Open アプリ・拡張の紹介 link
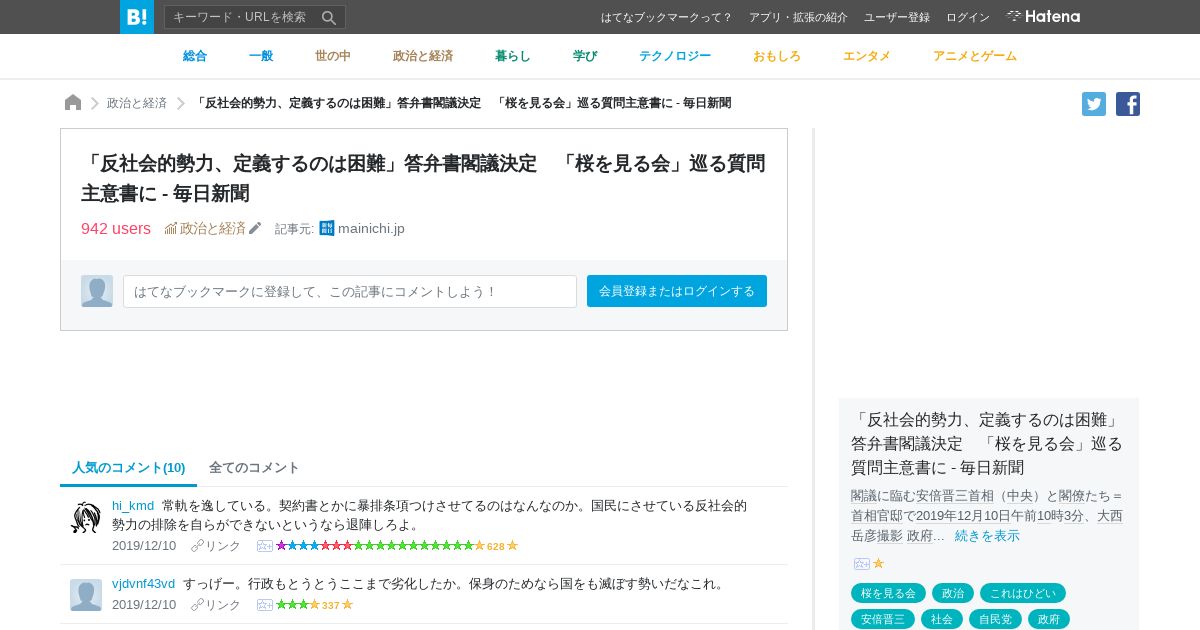The width and height of the screenshot is (1200, 630). [798, 17]
